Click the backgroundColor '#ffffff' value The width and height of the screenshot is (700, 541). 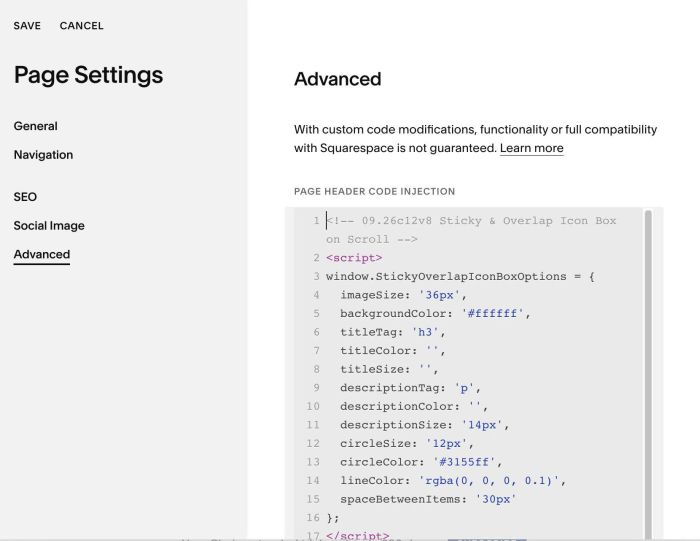point(492,314)
